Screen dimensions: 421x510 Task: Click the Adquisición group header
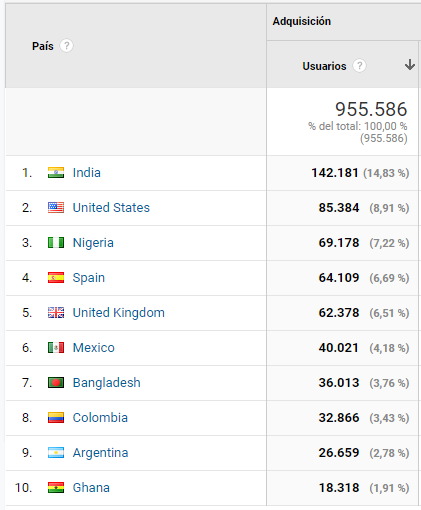pos(302,21)
